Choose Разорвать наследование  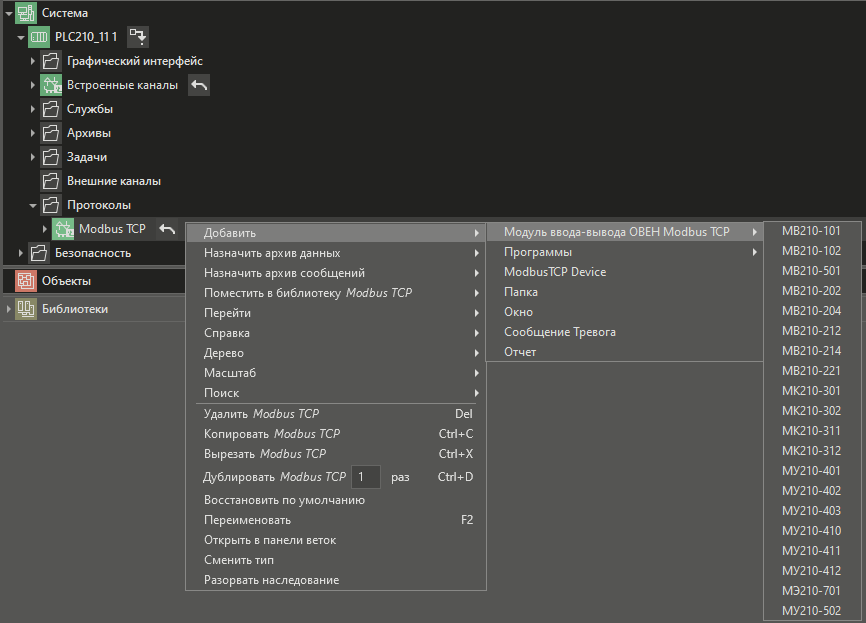(x=336, y=580)
